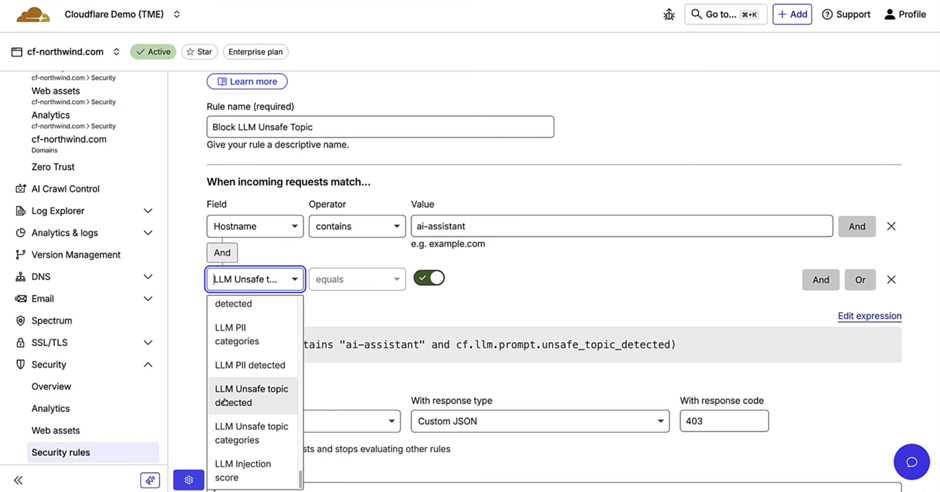Image resolution: width=940 pixels, height=492 pixels.
Task: Select LLM PII detected option
Action: tap(252, 365)
